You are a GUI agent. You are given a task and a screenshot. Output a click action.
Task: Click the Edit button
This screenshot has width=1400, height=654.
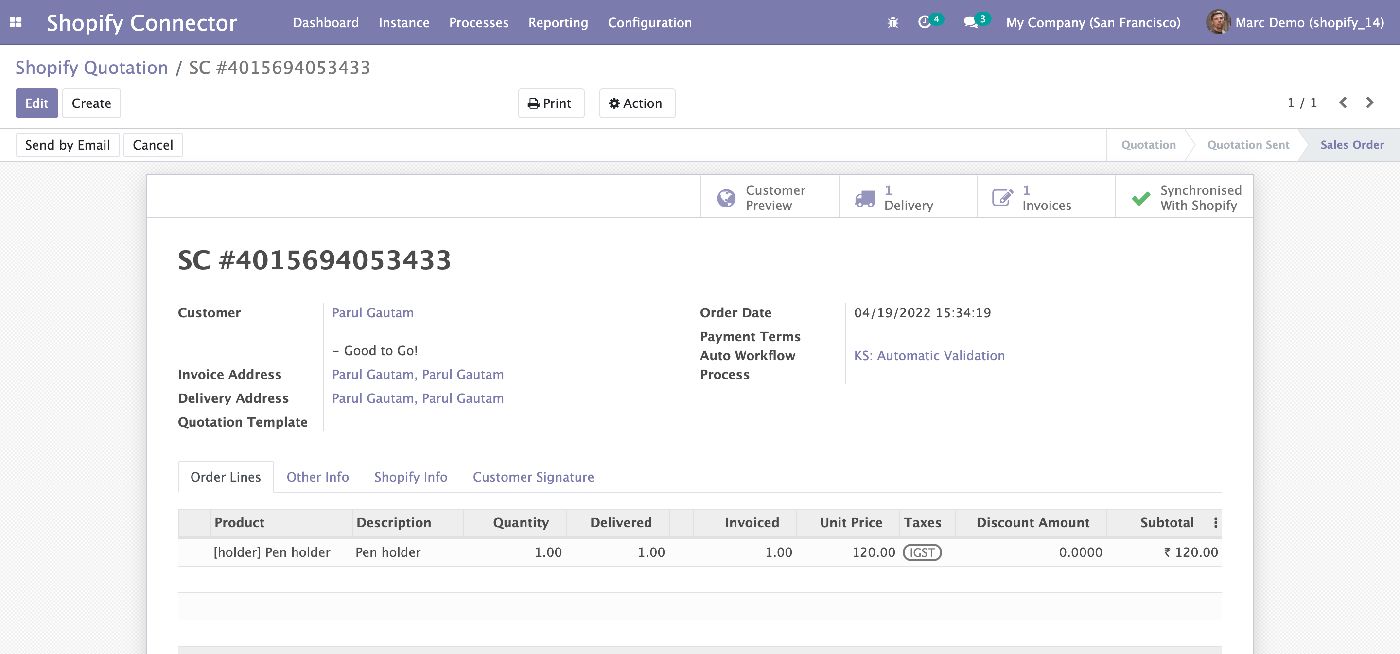[37, 103]
